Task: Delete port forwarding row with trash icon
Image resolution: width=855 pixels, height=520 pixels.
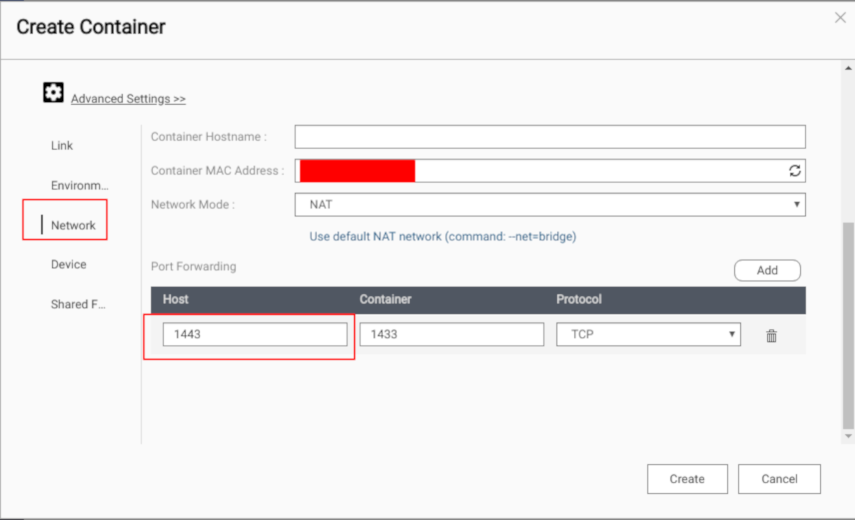Action: pos(771,335)
